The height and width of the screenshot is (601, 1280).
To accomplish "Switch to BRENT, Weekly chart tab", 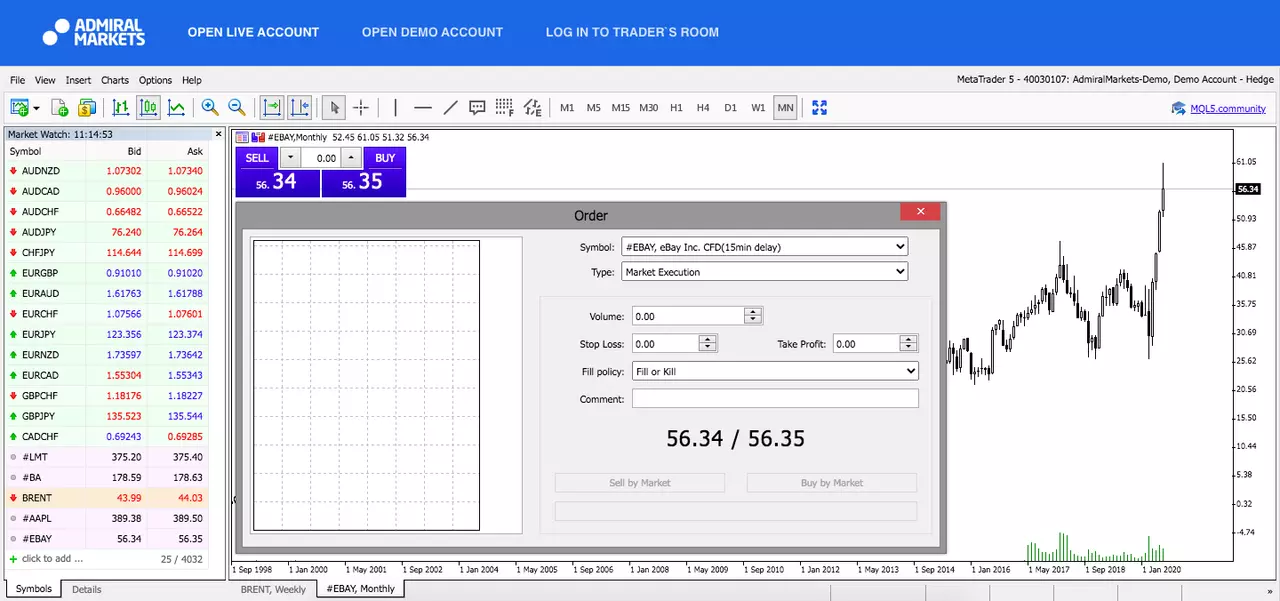I will tap(274, 589).
